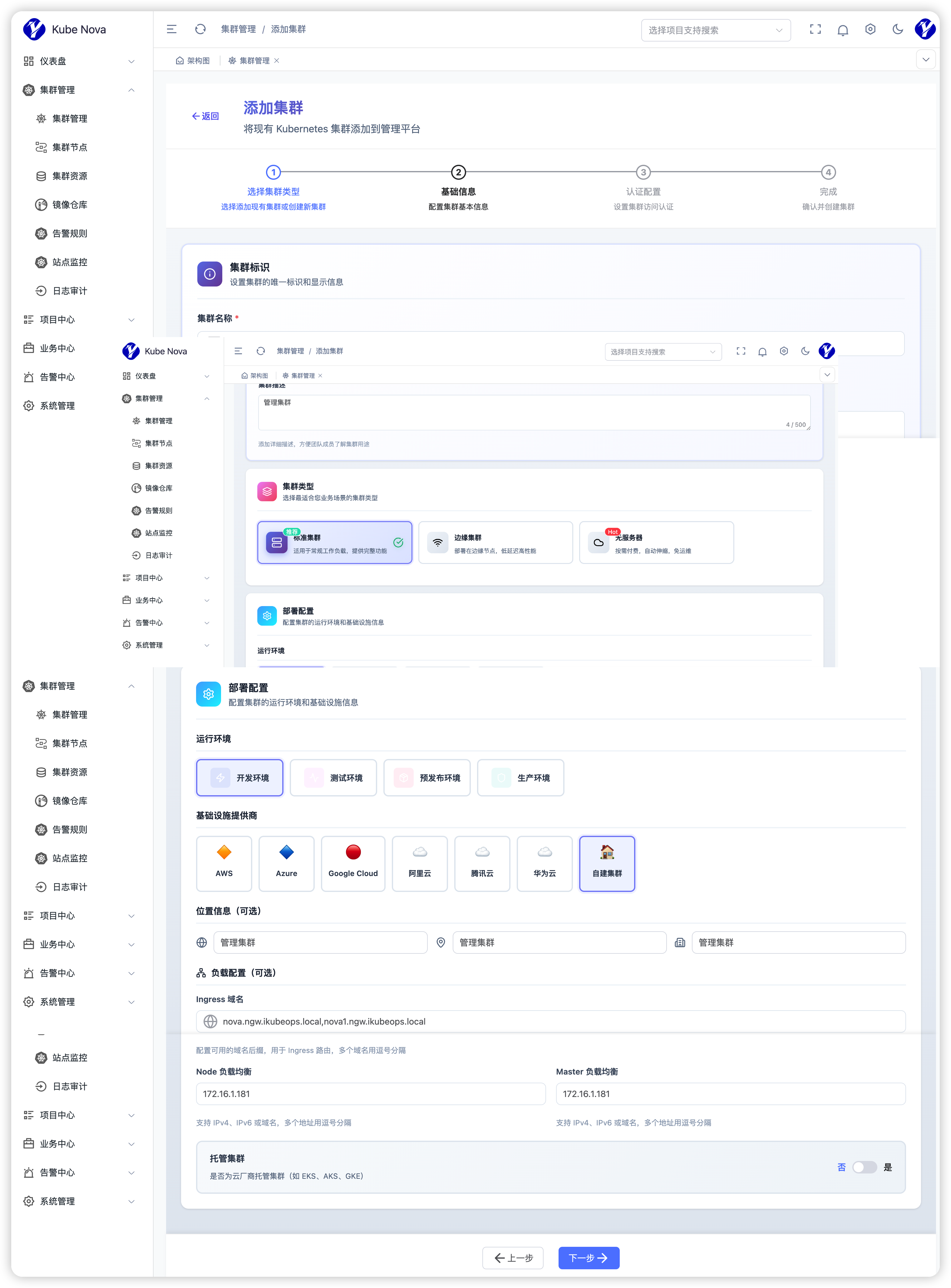Open the notifications bell in top header

(x=843, y=30)
